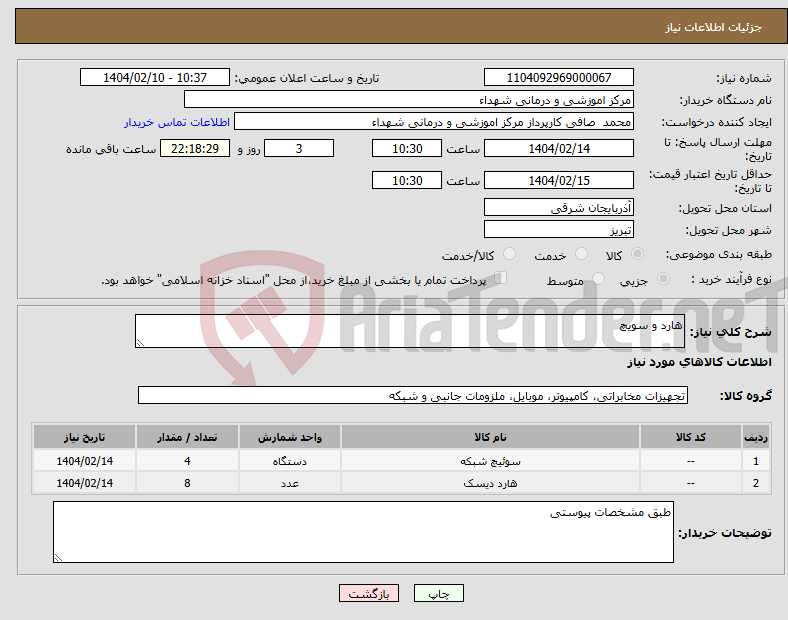The image size is (788, 620).
Task: Click the نام کالا column header
Action: [x=490, y=437]
